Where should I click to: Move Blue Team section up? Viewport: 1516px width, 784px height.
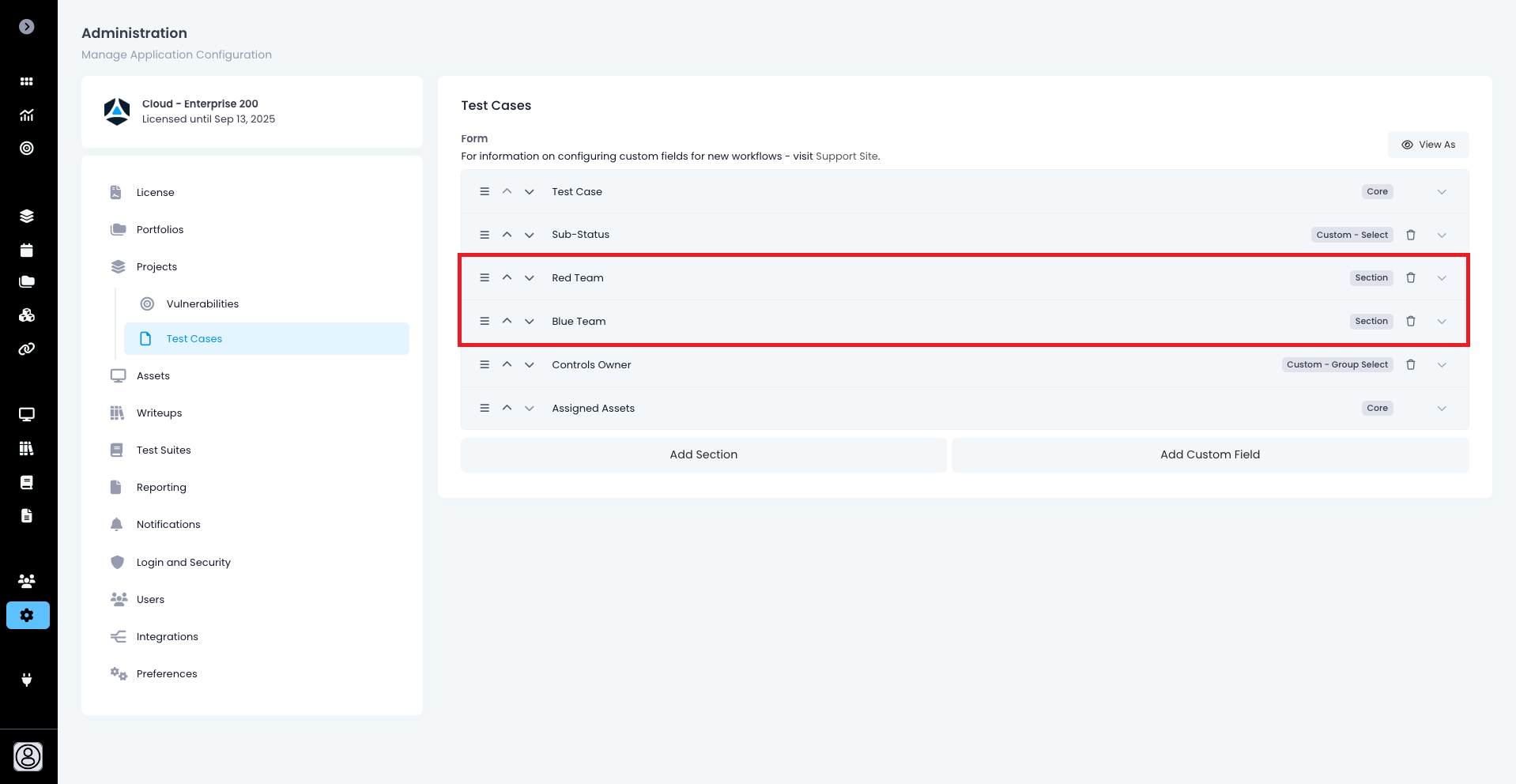coord(507,321)
